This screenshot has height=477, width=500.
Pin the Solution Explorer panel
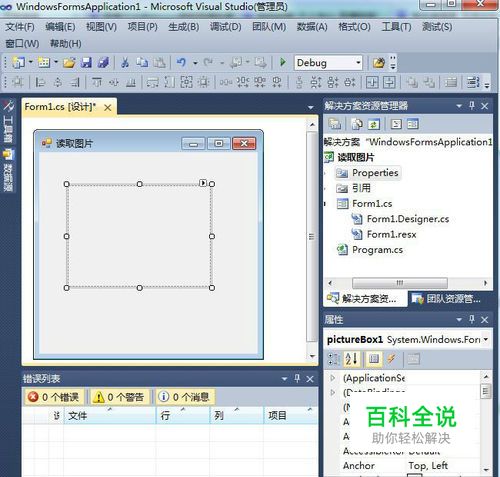click(472, 106)
